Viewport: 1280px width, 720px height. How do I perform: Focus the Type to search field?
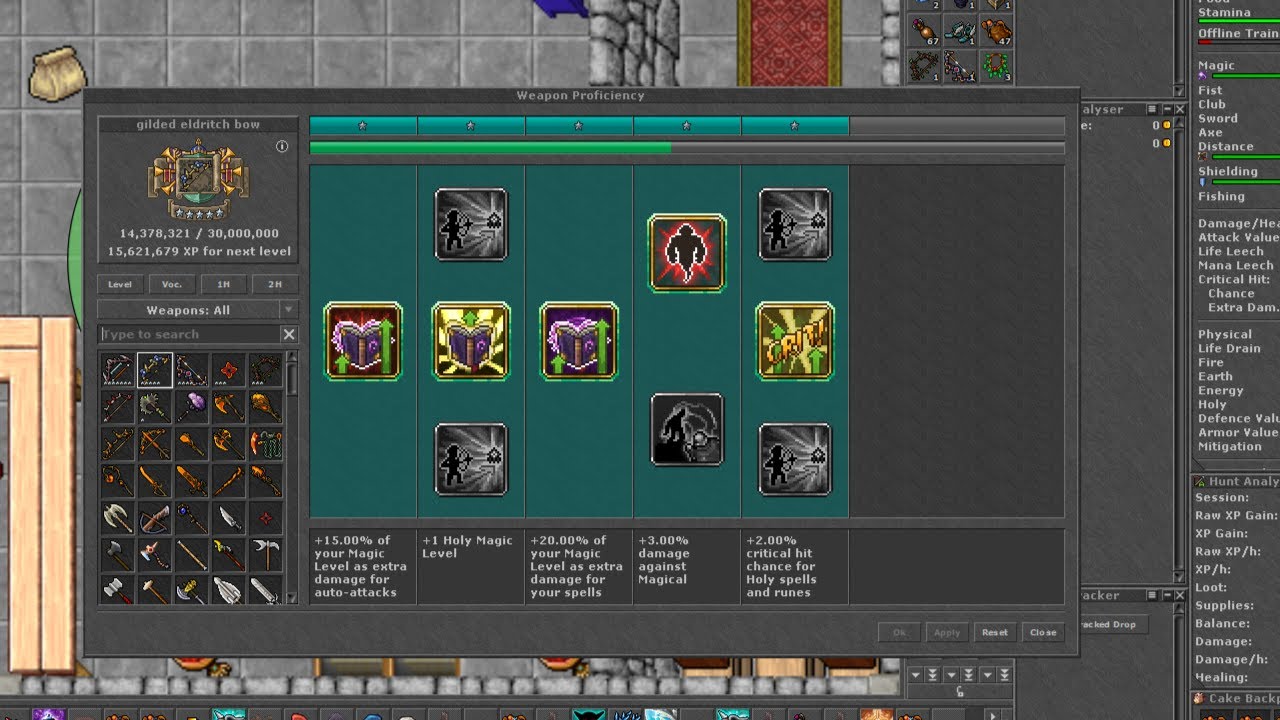189,334
